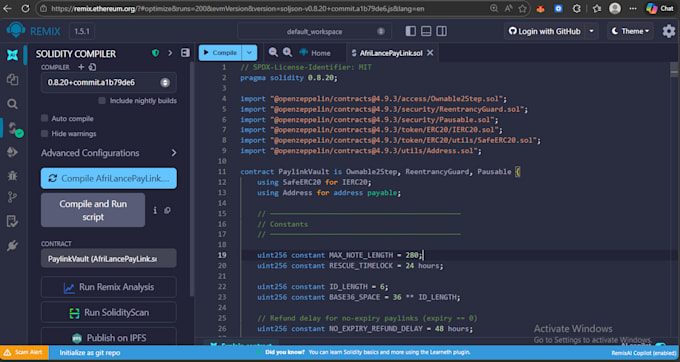680x362 pixels.
Task: Toggle the left side panel layout icon
Action: coord(410,31)
